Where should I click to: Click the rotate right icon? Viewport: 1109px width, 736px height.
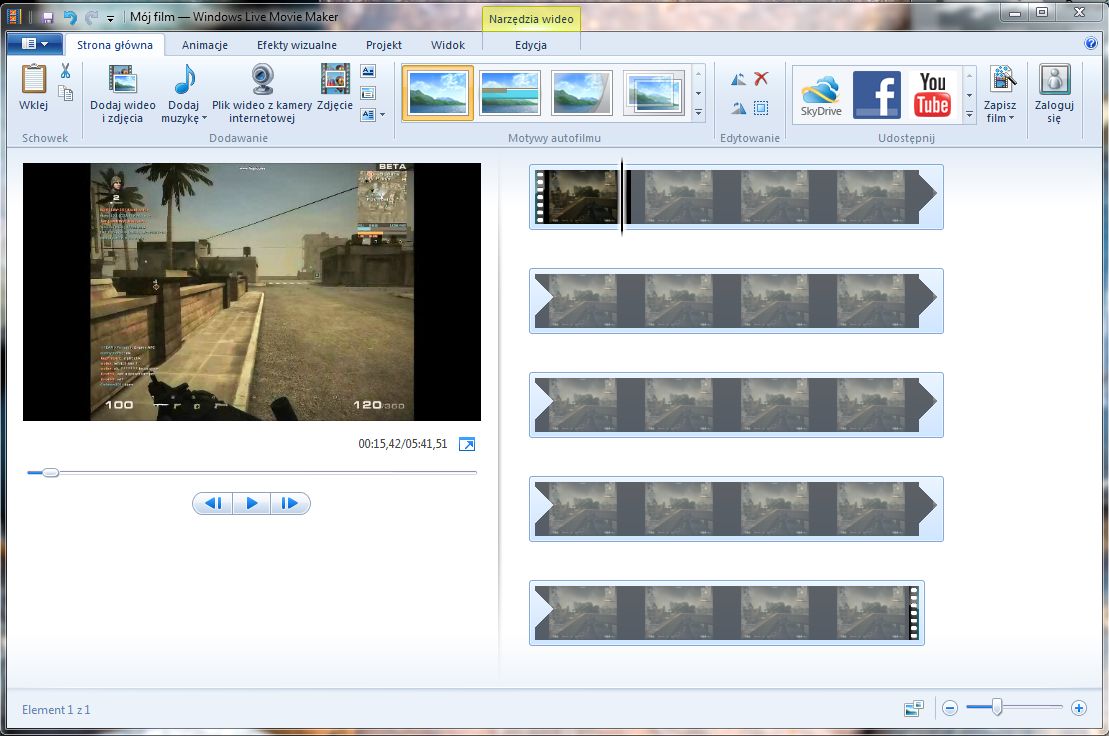[x=738, y=108]
